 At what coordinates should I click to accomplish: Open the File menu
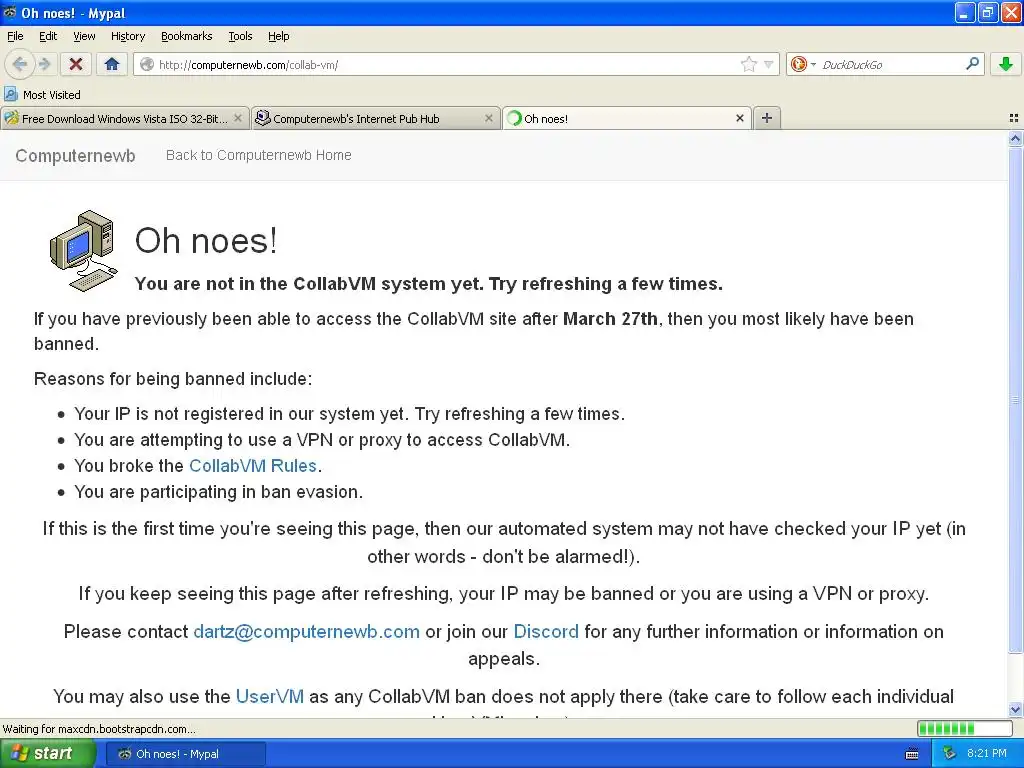(x=15, y=36)
